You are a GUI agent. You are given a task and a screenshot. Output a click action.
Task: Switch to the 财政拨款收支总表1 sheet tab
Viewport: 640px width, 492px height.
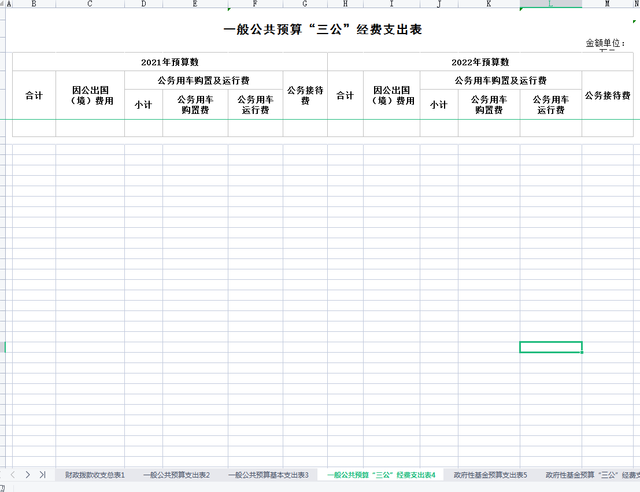coord(95,475)
